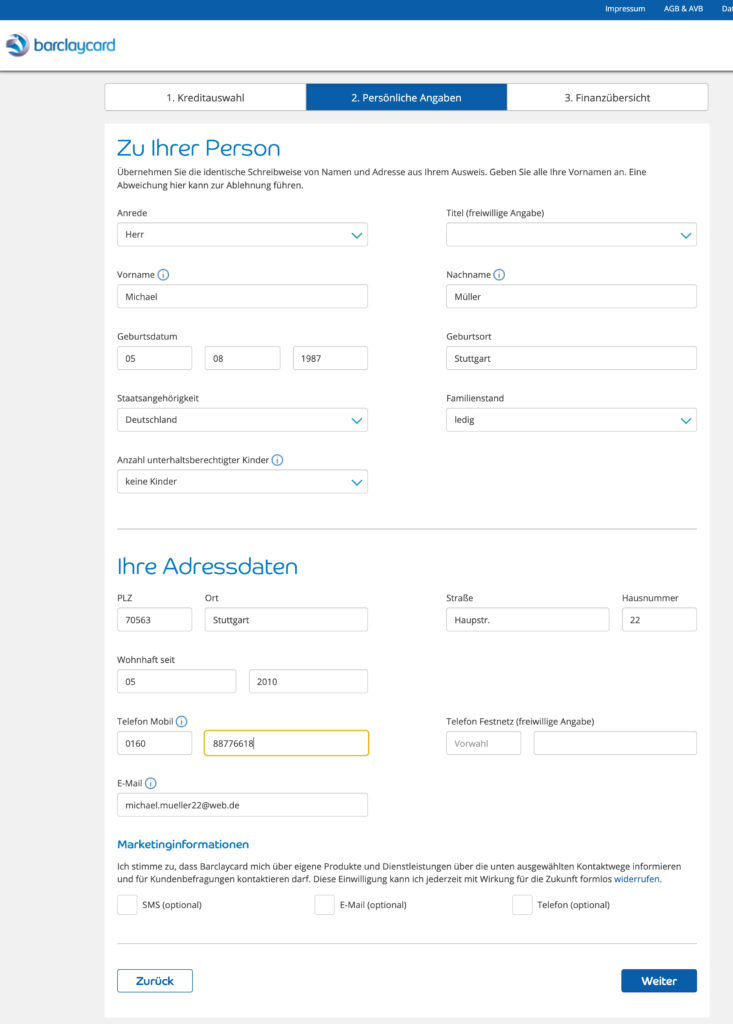Image resolution: width=733 pixels, height=1024 pixels.
Task: Tick the E-Mail (optional) checkbox
Action: pos(325,905)
